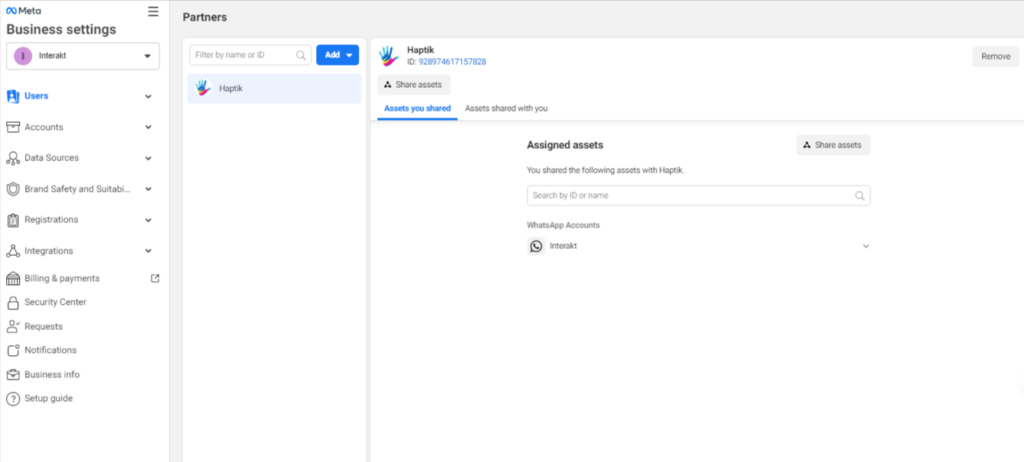Screen dimensions: 1024x462
Task: Click the Requests person icon
Action: coord(13,326)
